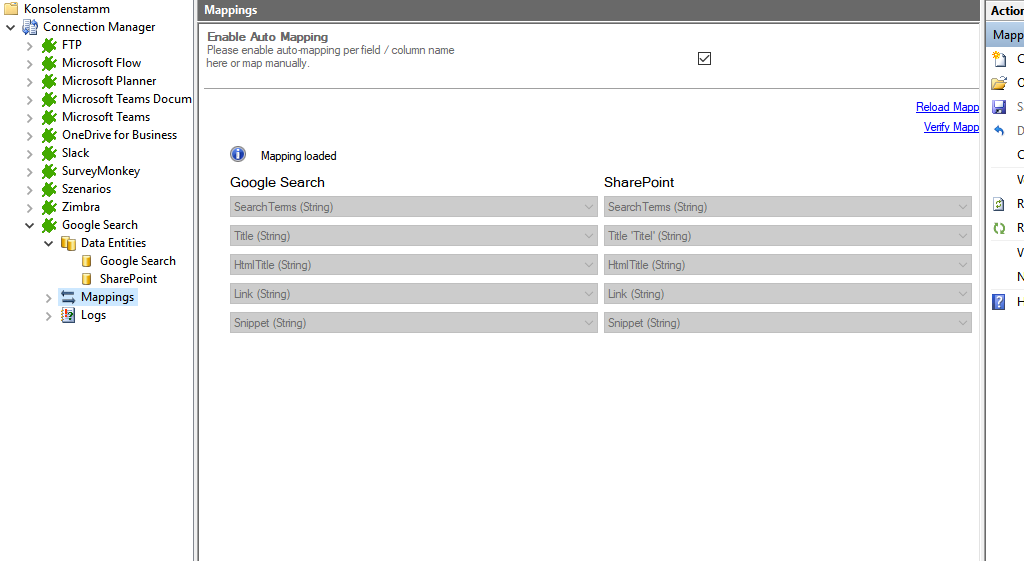Image resolution: width=1024 pixels, height=561 pixels.
Task: Select the SharePoint data entity
Action: click(128, 279)
